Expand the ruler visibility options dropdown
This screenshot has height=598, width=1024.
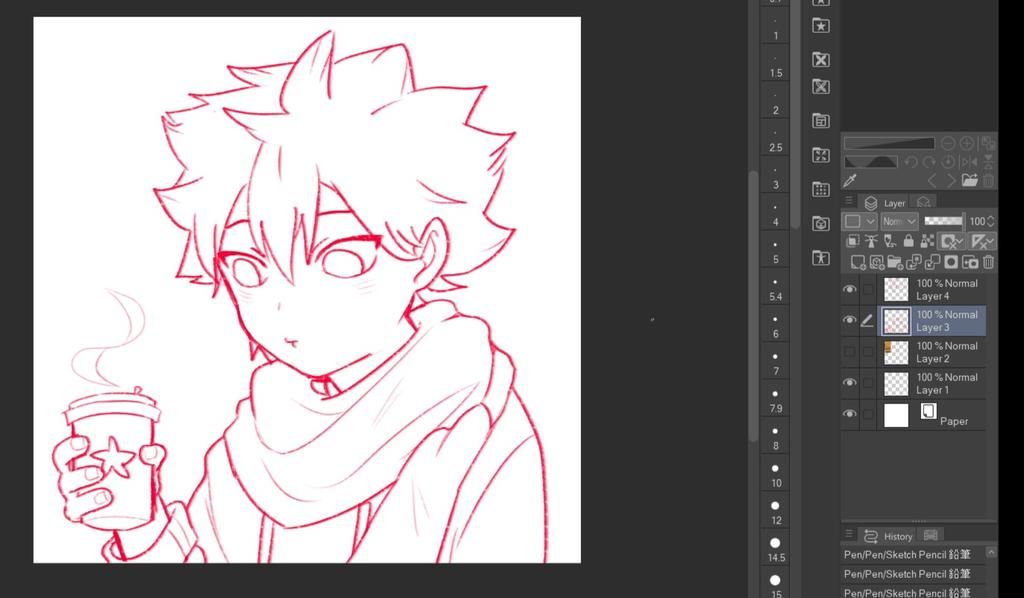click(983, 242)
